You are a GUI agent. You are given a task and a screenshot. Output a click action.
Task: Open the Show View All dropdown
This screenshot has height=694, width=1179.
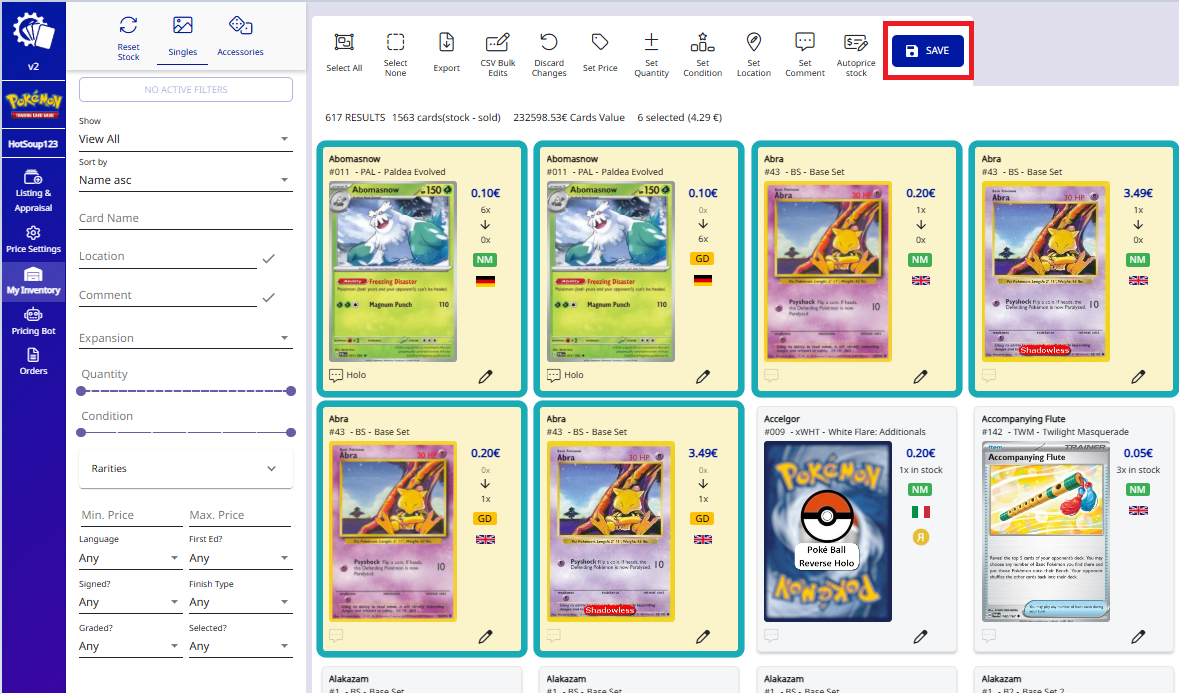[x=186, y=139]
